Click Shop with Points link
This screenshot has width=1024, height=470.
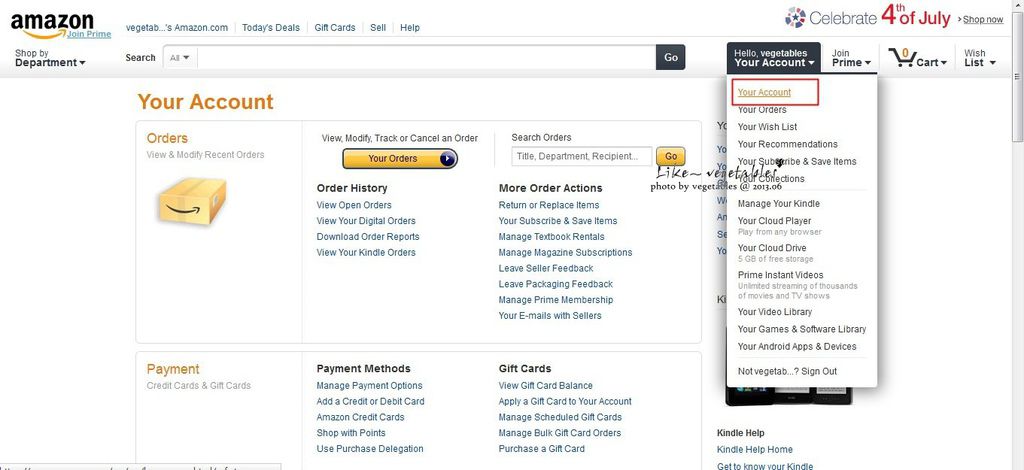click(351, 433)
